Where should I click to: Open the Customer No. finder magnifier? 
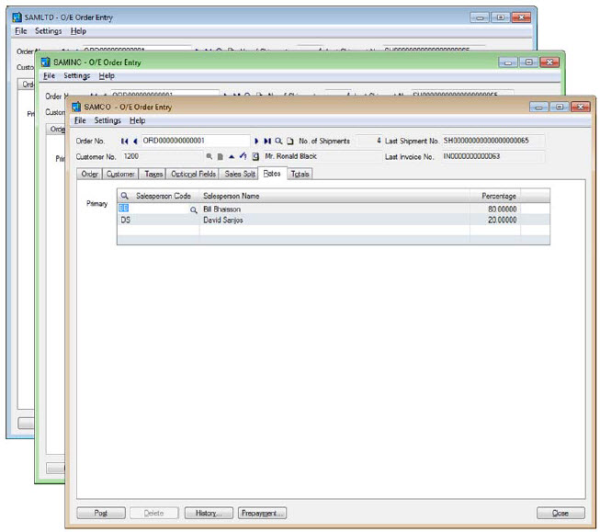click(210, 157)
